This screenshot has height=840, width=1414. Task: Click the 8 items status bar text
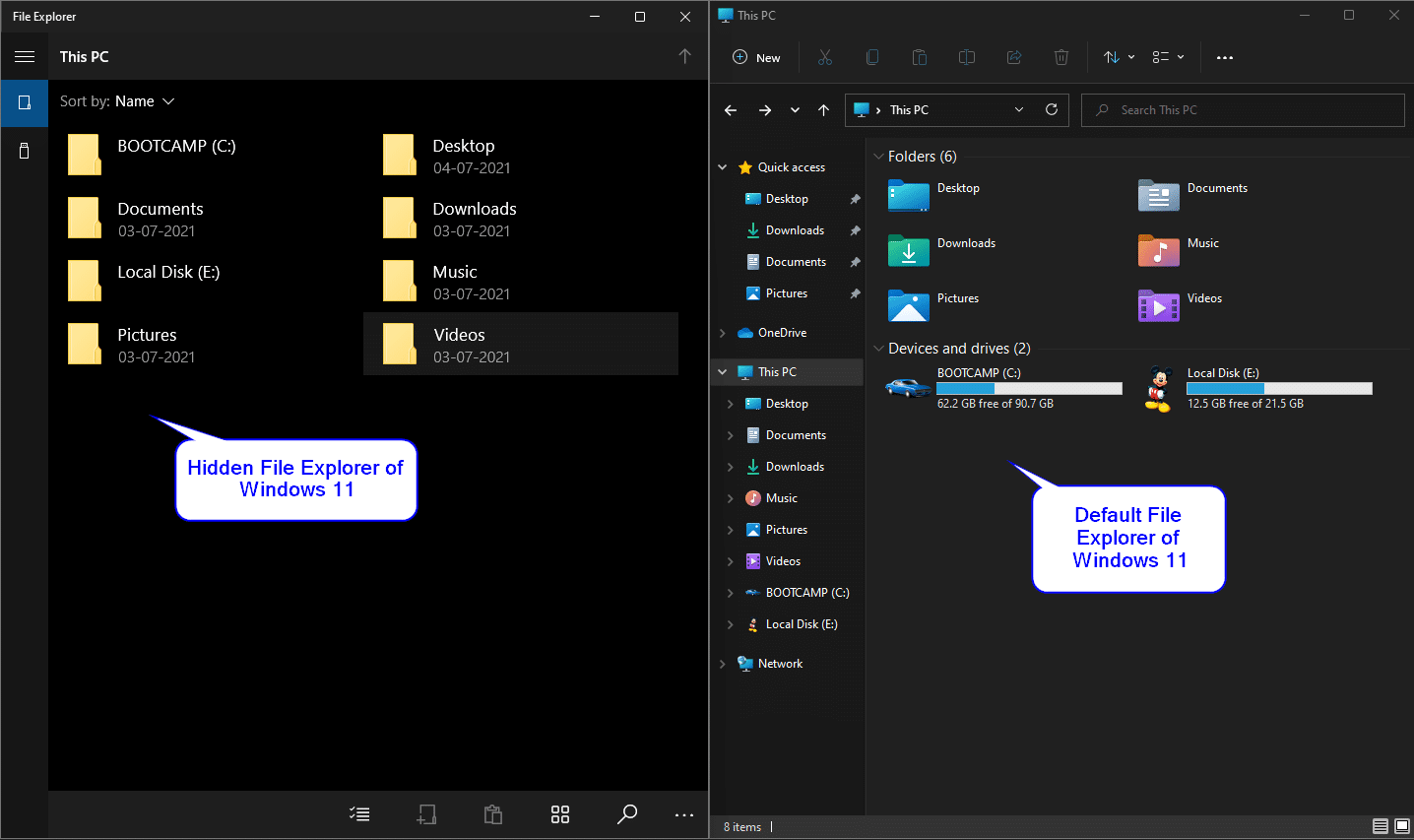pyautogui.click(x=742, y=827)
